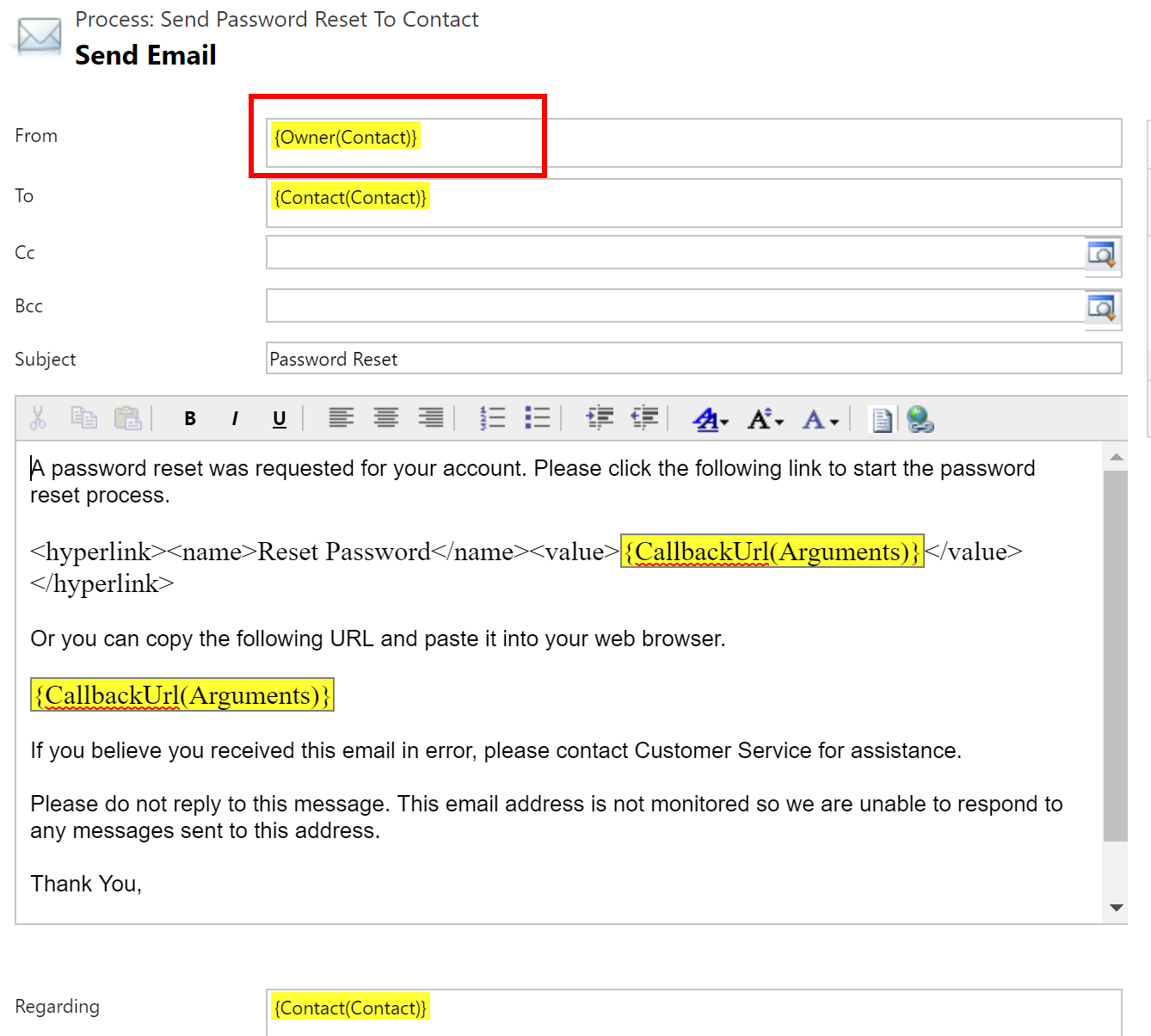Image resolution: width=1151 pixels, height=1036 pixels.
Task: Open the Bcc lookup icon
Action: coord(1102,307)
